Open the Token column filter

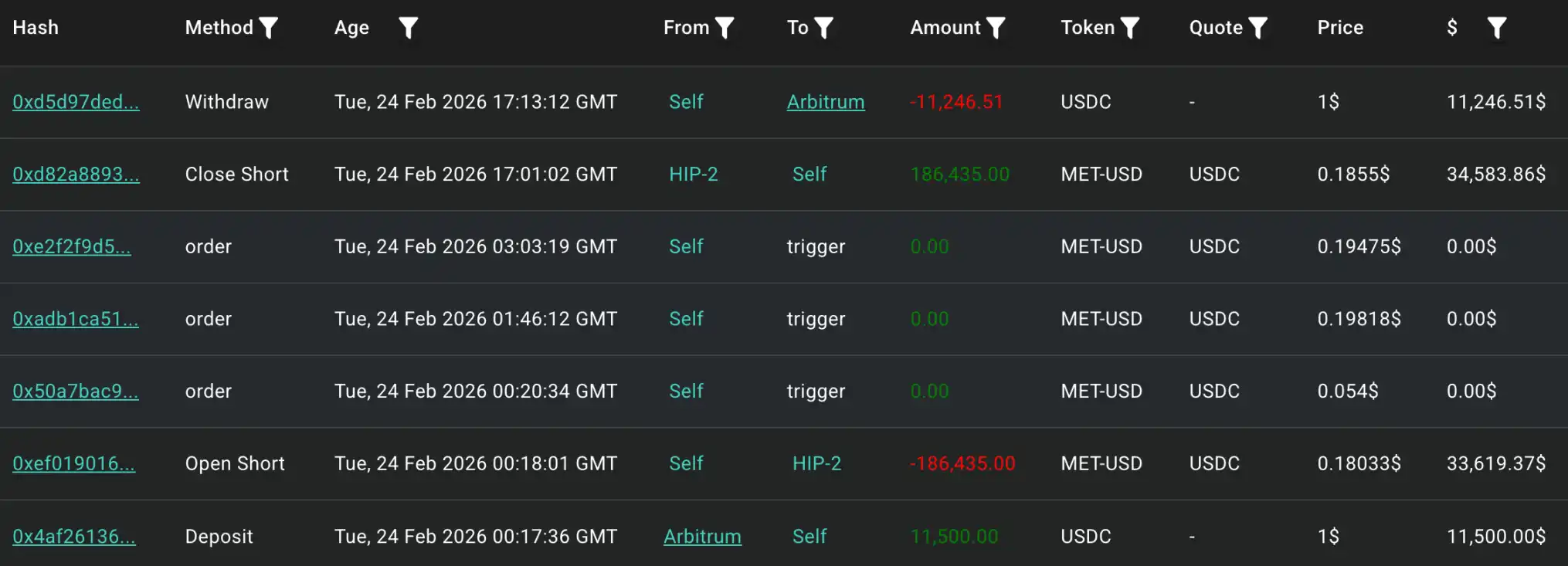coord(1130,27)
